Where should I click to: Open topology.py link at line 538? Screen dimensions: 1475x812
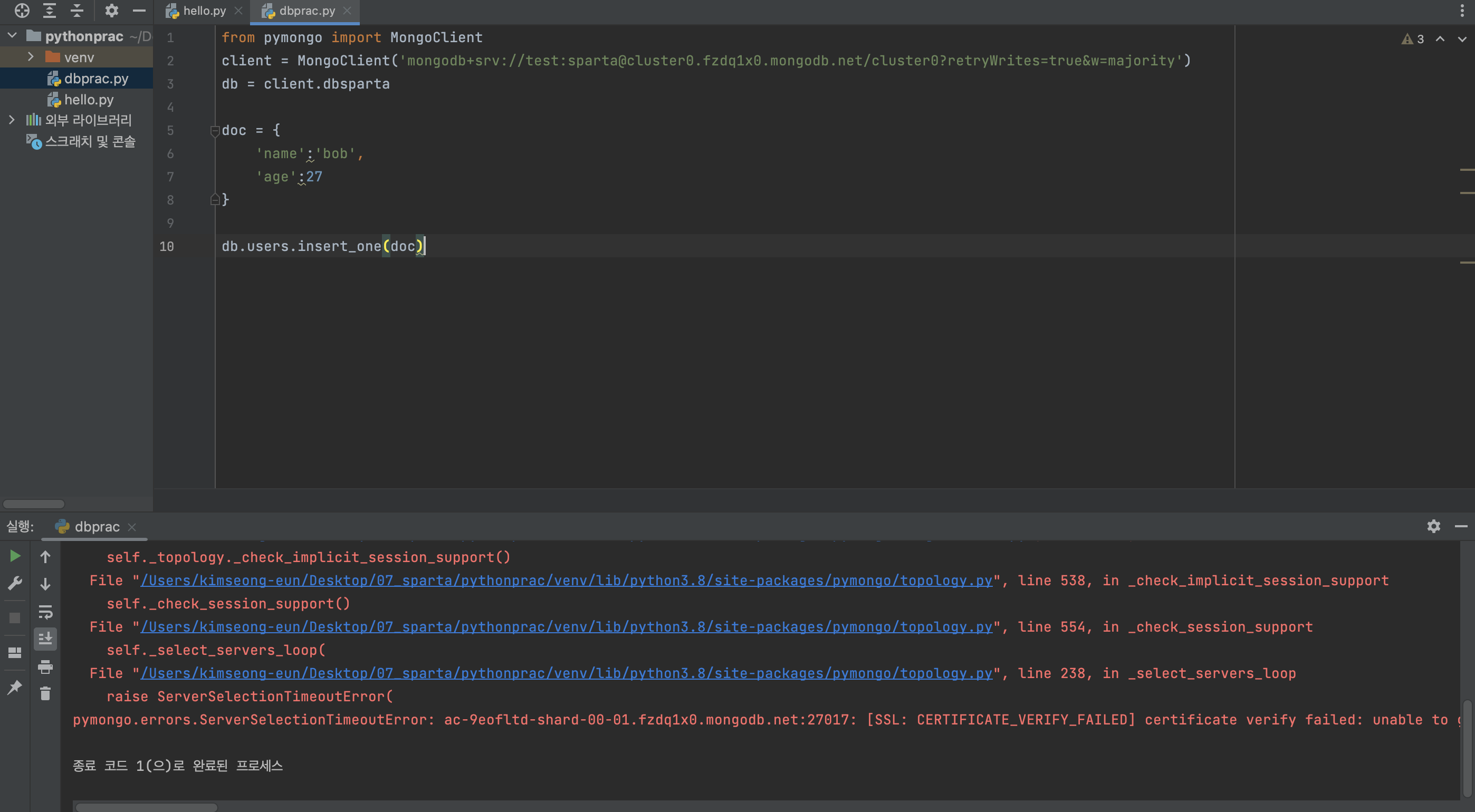(566, 580)
